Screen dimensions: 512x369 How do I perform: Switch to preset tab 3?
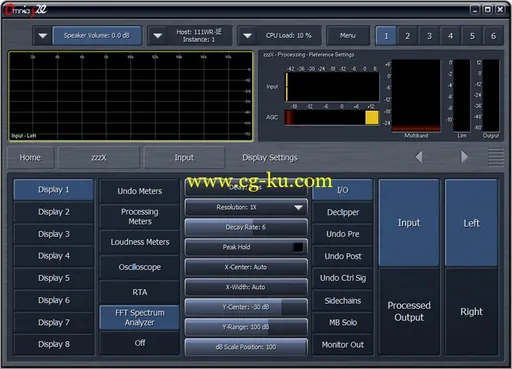pyautogui.click(x=429, y=36)
